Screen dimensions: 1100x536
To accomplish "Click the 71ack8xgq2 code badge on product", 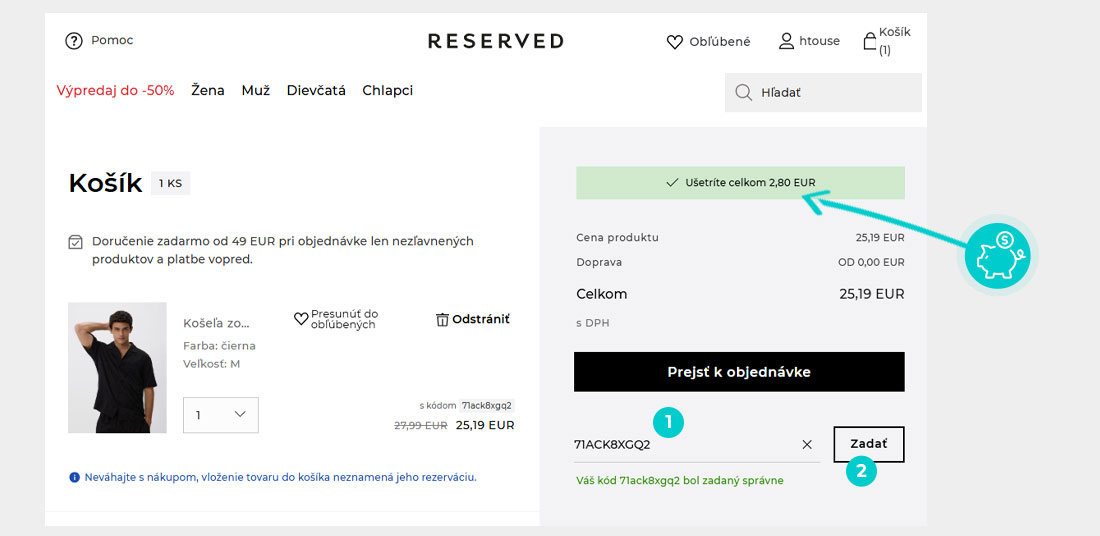I will pos(487,406).
